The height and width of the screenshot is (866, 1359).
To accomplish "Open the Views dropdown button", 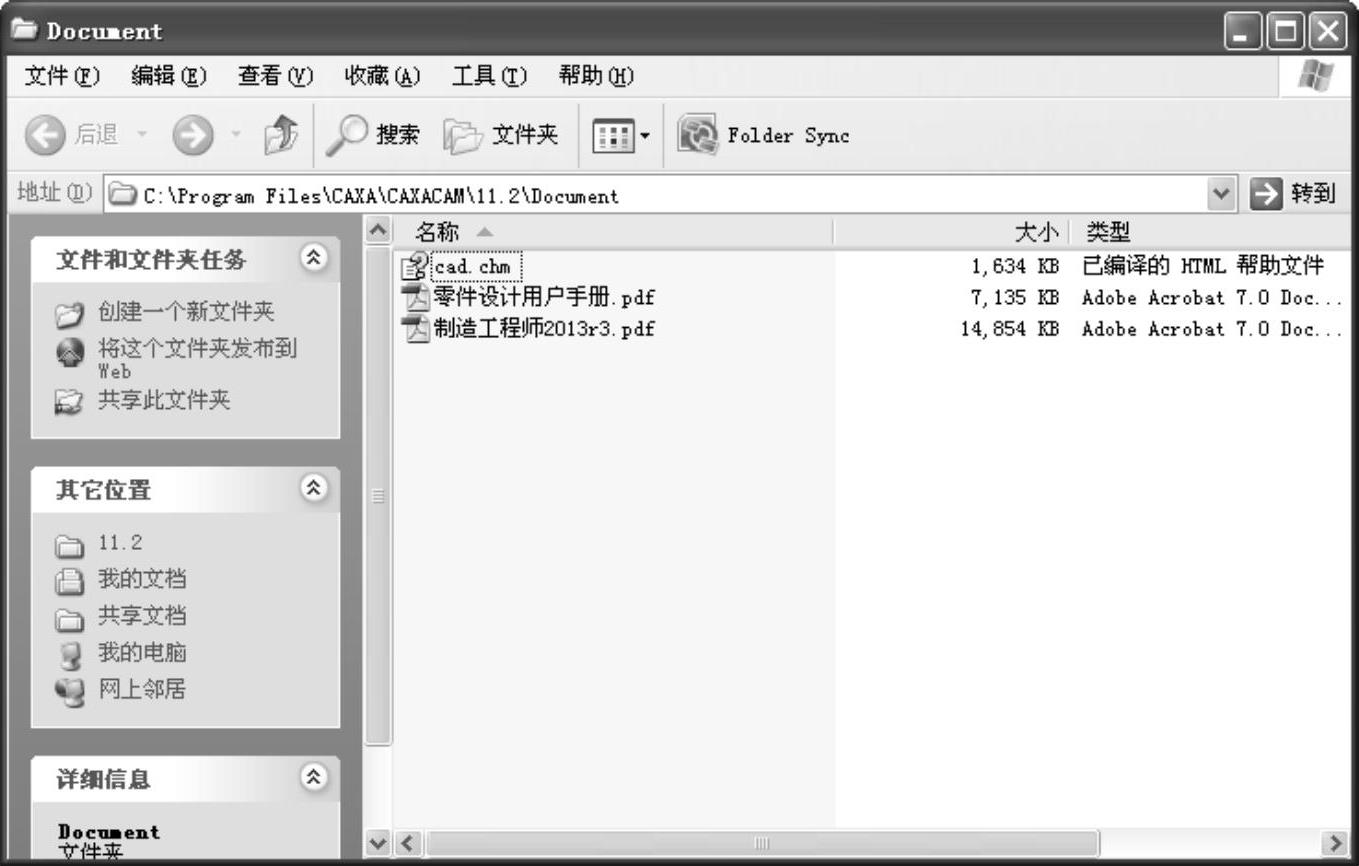I will pos(621,136).
